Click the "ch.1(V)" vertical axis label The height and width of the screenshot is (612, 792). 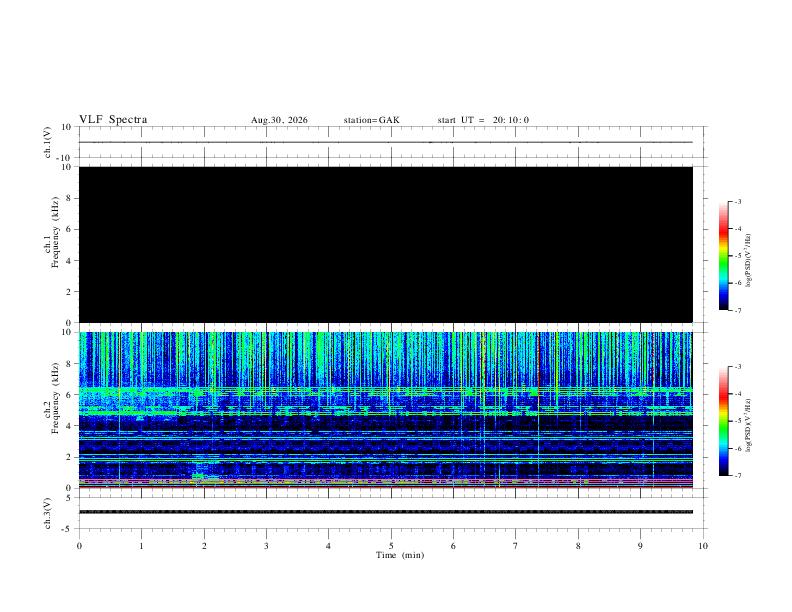click(x=48, y=142)
